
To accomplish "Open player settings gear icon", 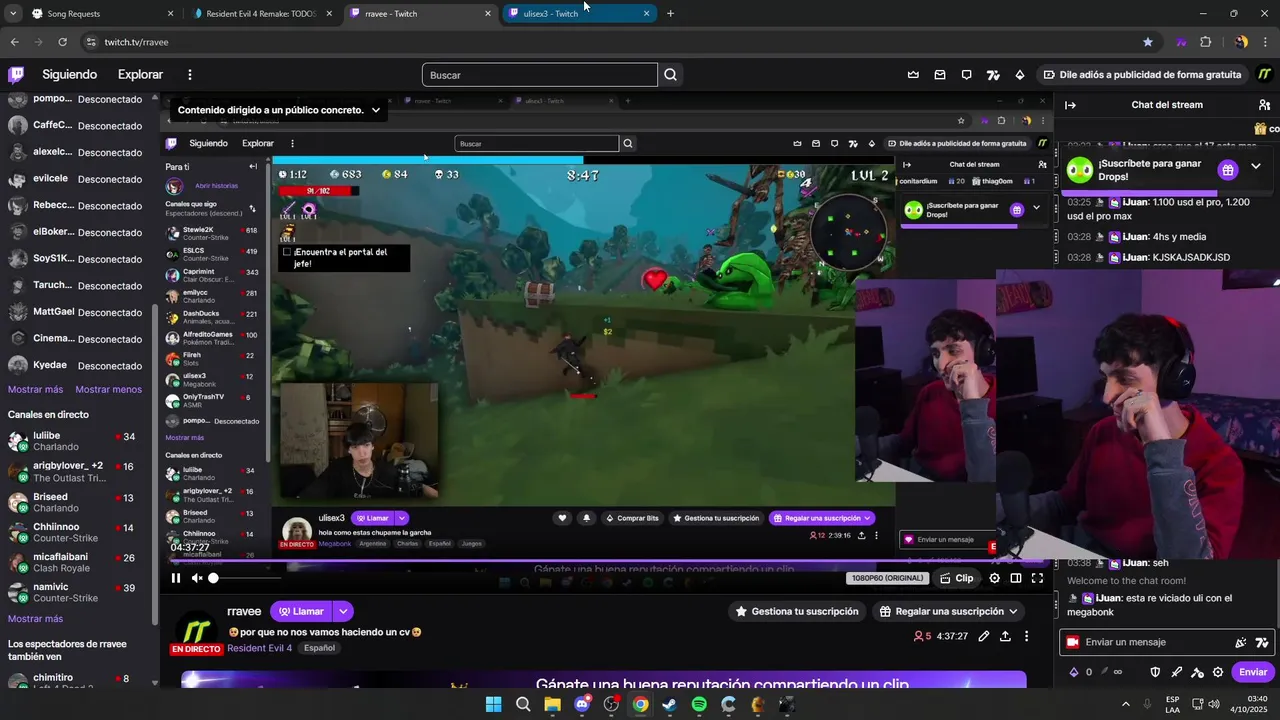I will click(994, 578).
